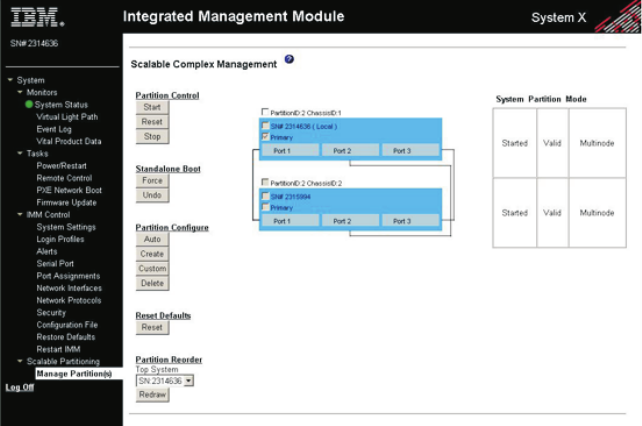Viewport: 642px width, 426px height.
Task: Click the Redraw button
Action: 152,395
